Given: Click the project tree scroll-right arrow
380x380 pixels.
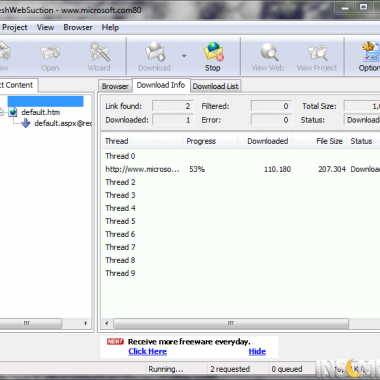Looking at the screenshot, I should pyautogui.click(x=85, y=323).
